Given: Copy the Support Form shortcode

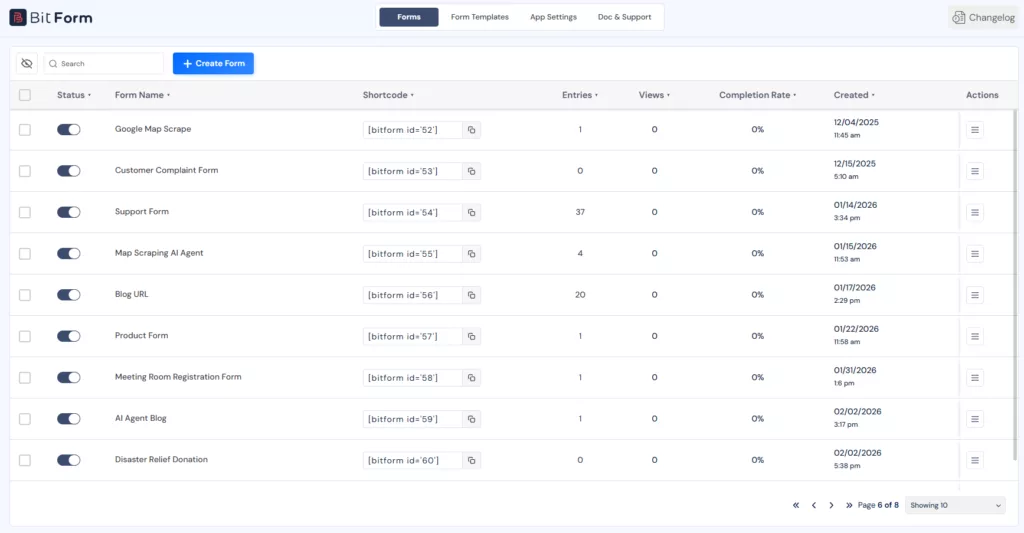Looking at the screenshot, I should pyautogui.click(x=472, y=212).
